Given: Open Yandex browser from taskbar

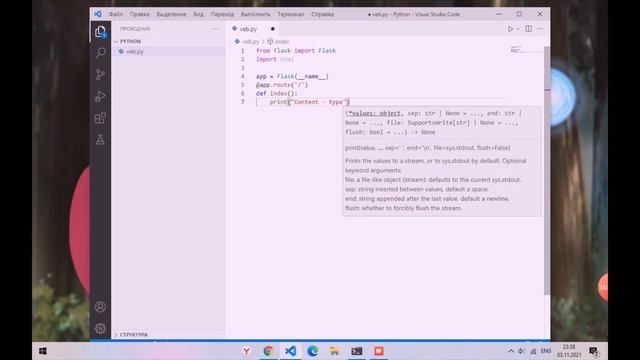Looking at the screenshot, I should point(247,351).
